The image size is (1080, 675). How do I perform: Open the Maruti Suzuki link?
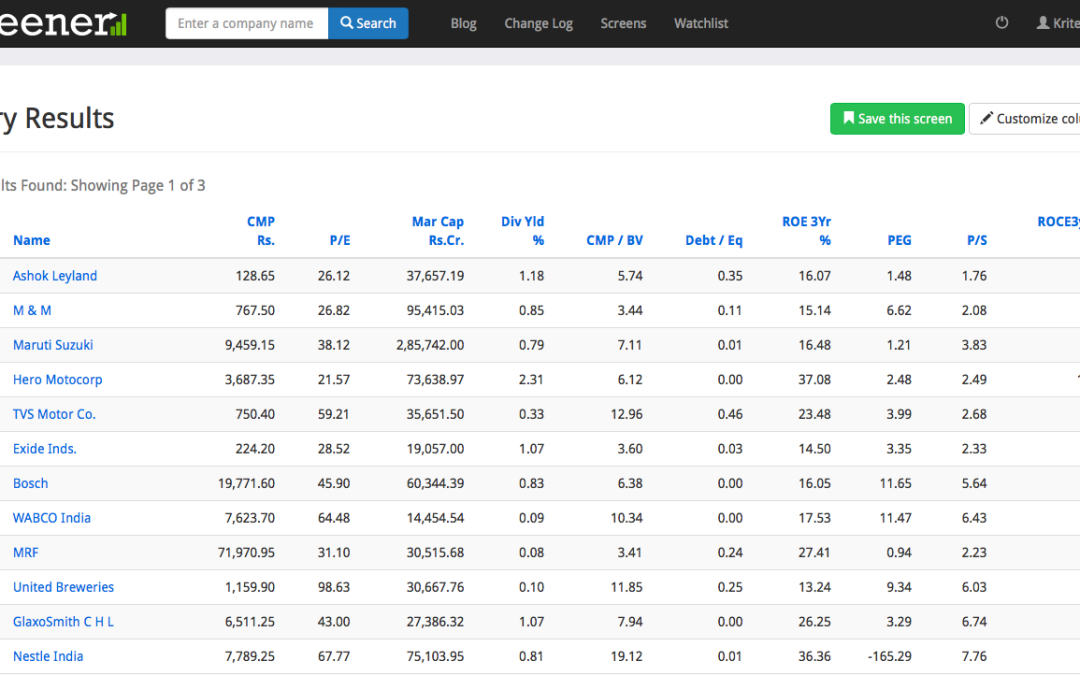point(53,345)
